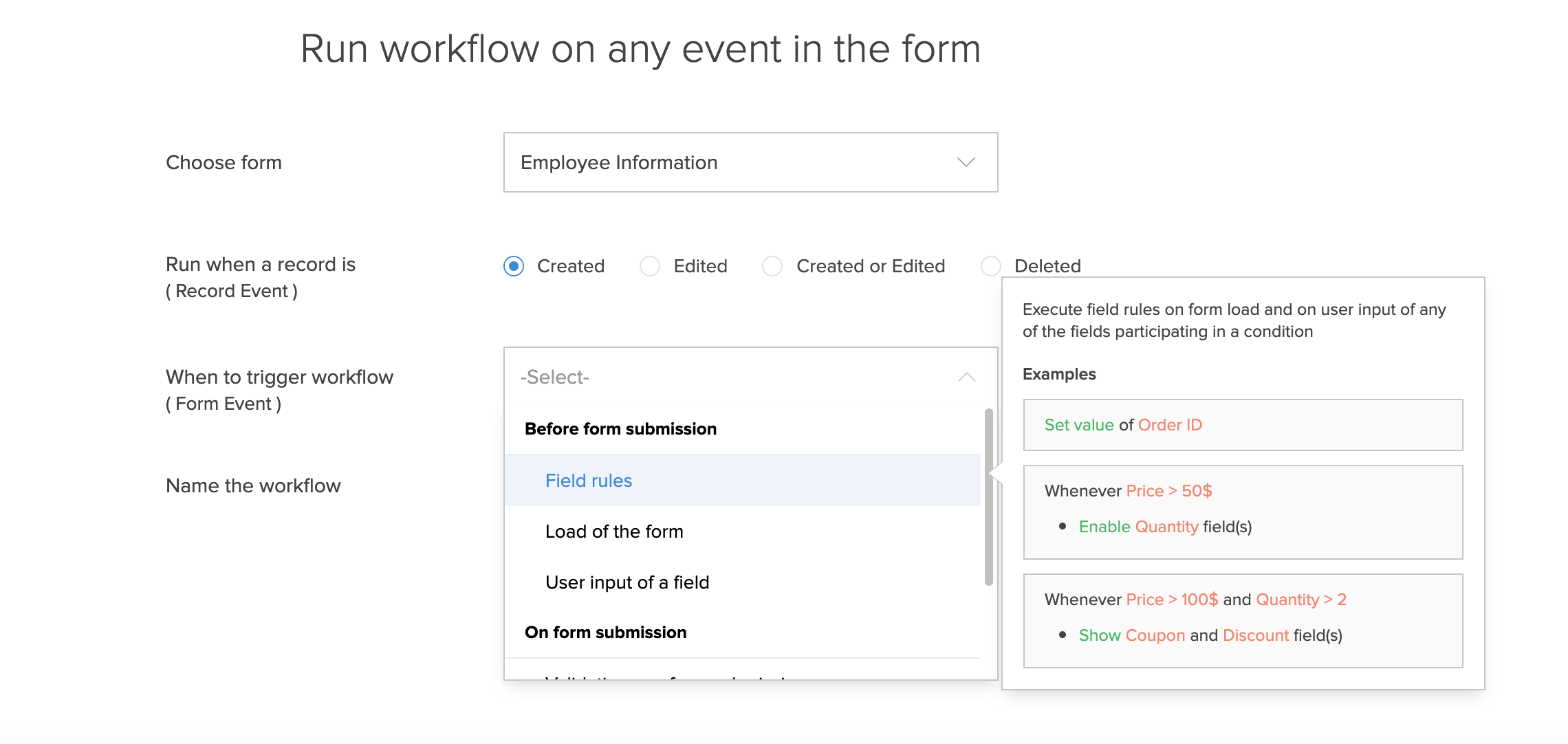The width and height of the screenshot is (1568, 744).
Task: Click the Deleted radio label text
Action: coord(1047,266)
